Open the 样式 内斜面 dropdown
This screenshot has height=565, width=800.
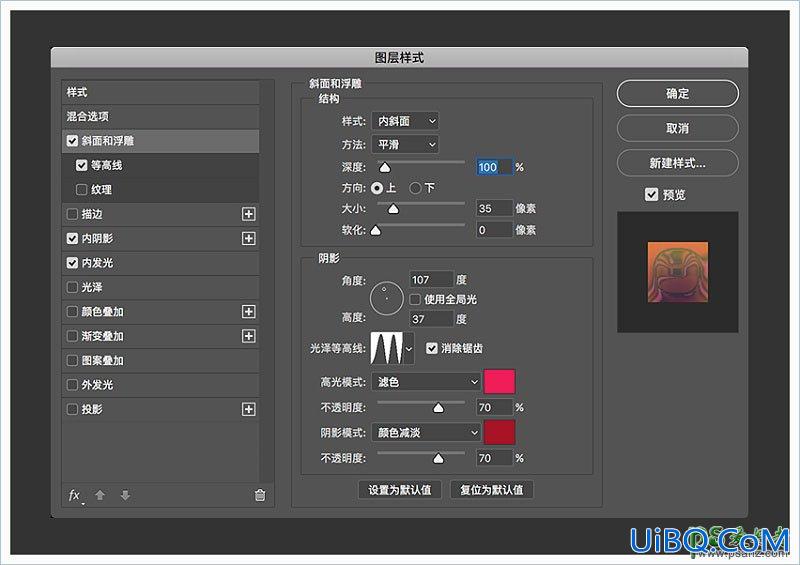tap(405, 121)
